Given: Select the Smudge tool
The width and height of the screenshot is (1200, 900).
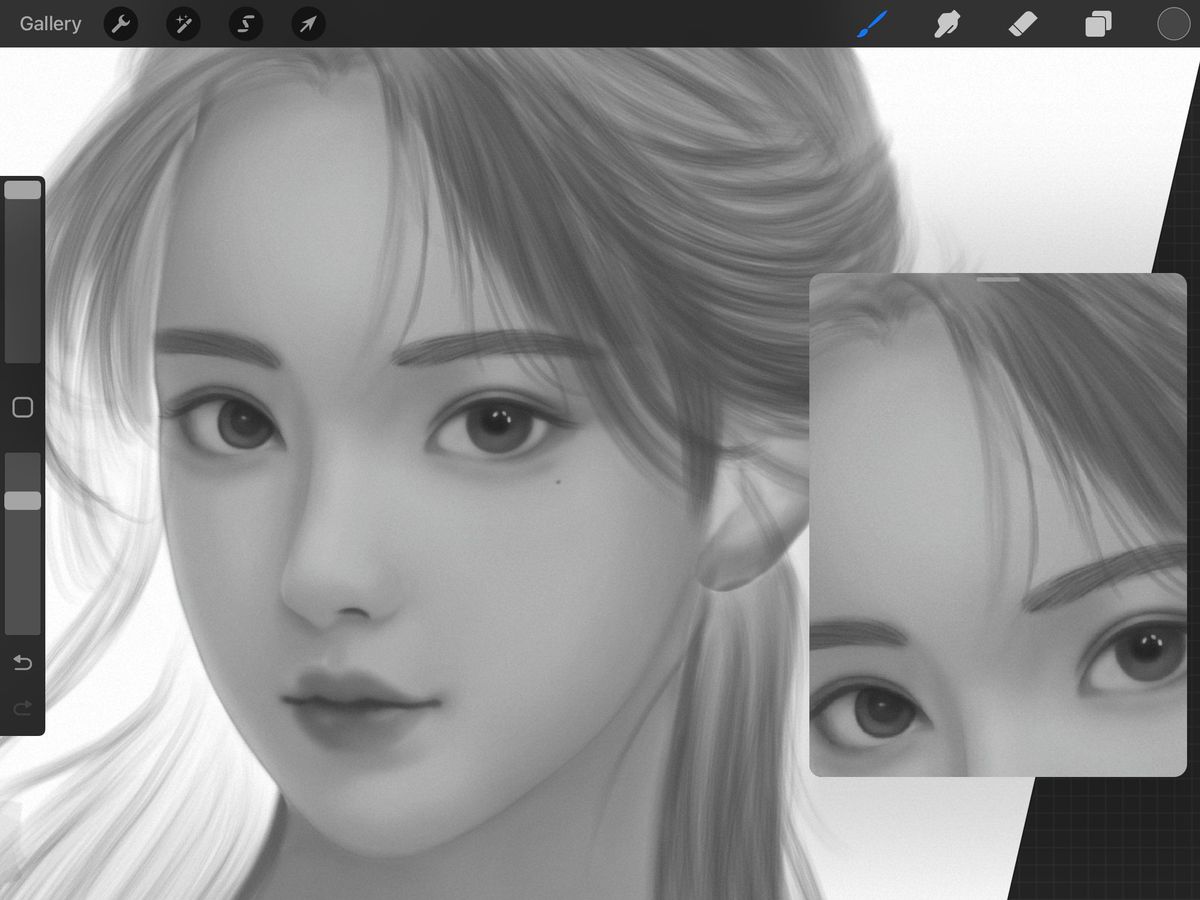Looking at the screenshot, I should [x=946, y=24].
